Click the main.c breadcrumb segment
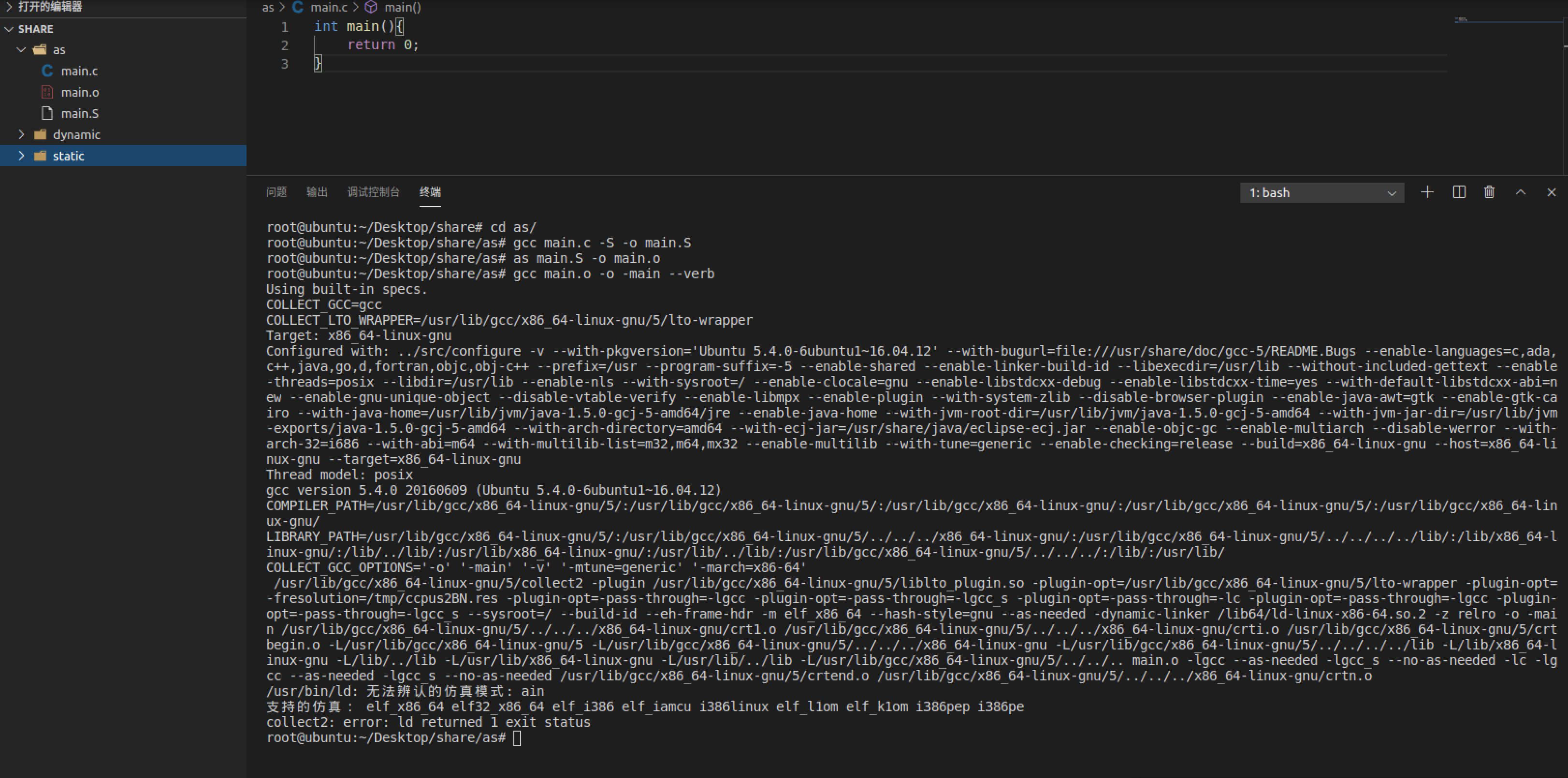 coord(329,7)
